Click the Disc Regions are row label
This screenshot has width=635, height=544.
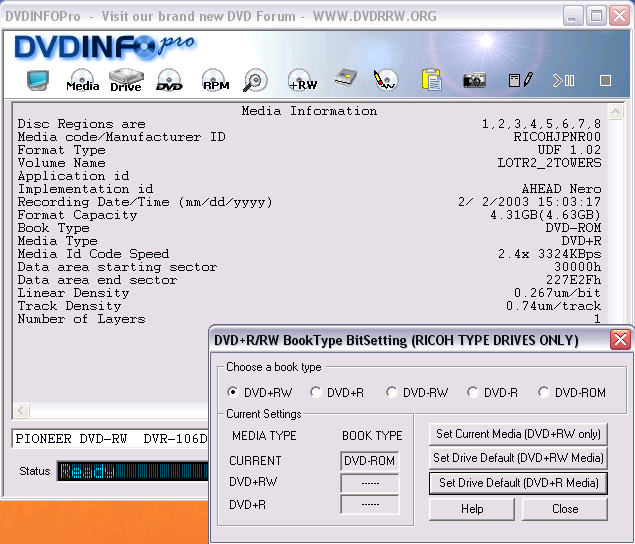81,124
